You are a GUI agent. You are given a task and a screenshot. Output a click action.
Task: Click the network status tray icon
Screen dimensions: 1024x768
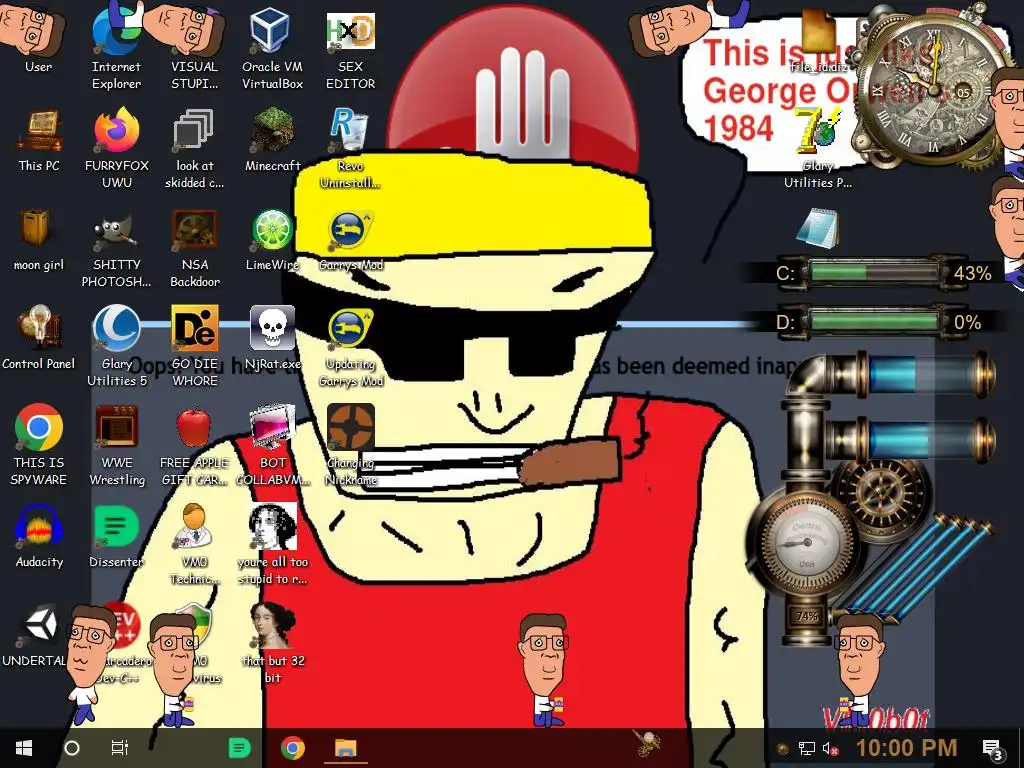807,748
